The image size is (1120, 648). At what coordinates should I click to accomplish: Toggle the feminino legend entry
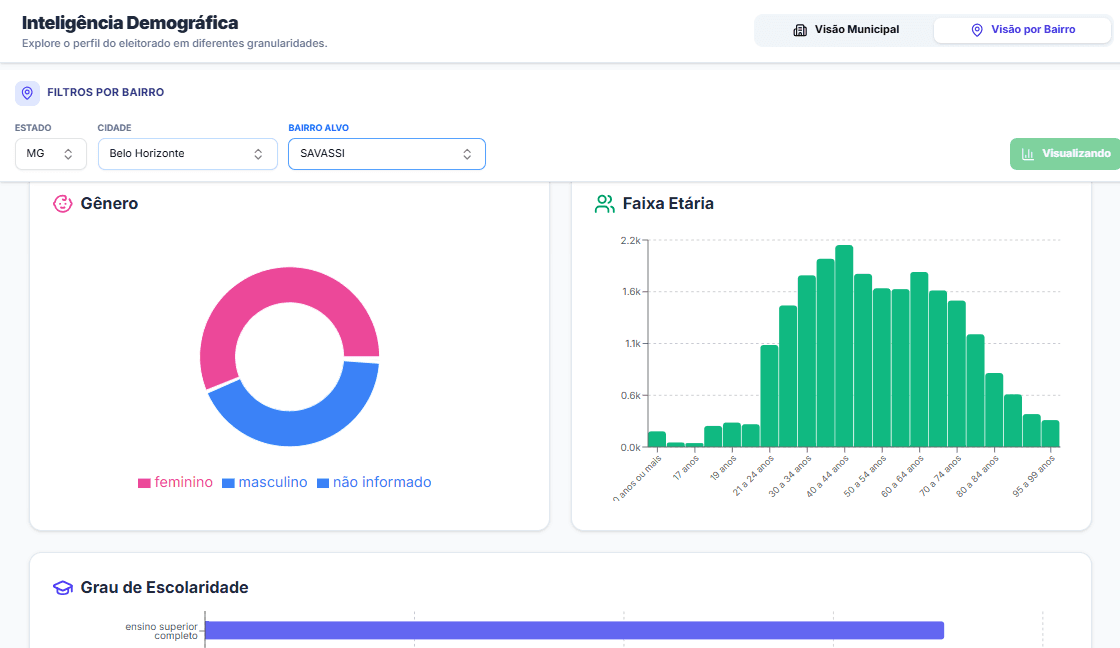coord(175,483)
